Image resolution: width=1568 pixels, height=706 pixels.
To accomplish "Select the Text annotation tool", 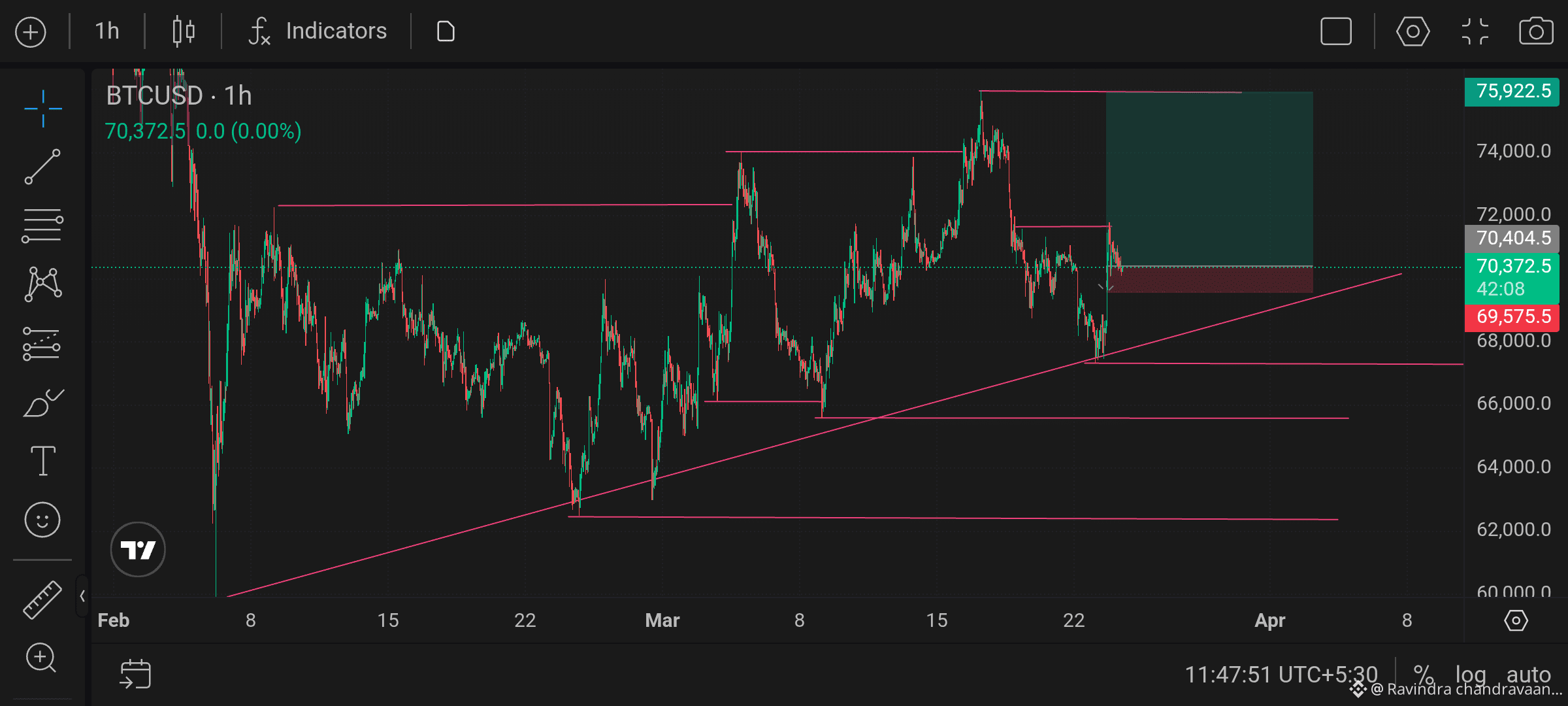I will [x=43, y=461].
